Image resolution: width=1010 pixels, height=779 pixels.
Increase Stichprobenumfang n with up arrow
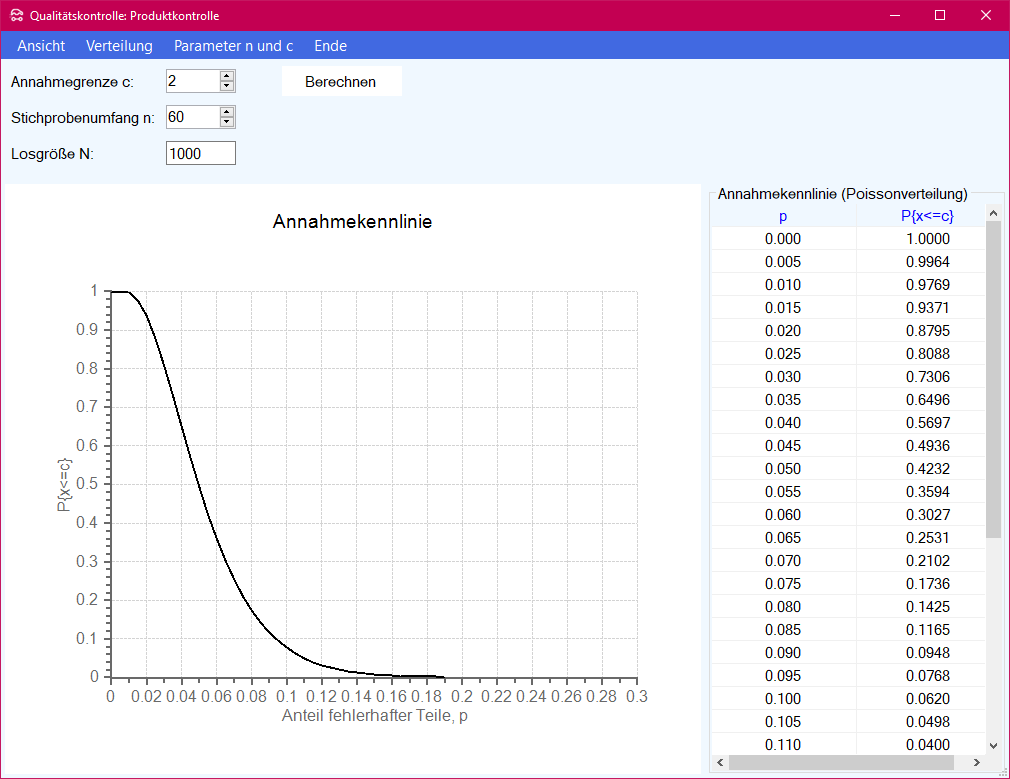click(x=227, y=112)
